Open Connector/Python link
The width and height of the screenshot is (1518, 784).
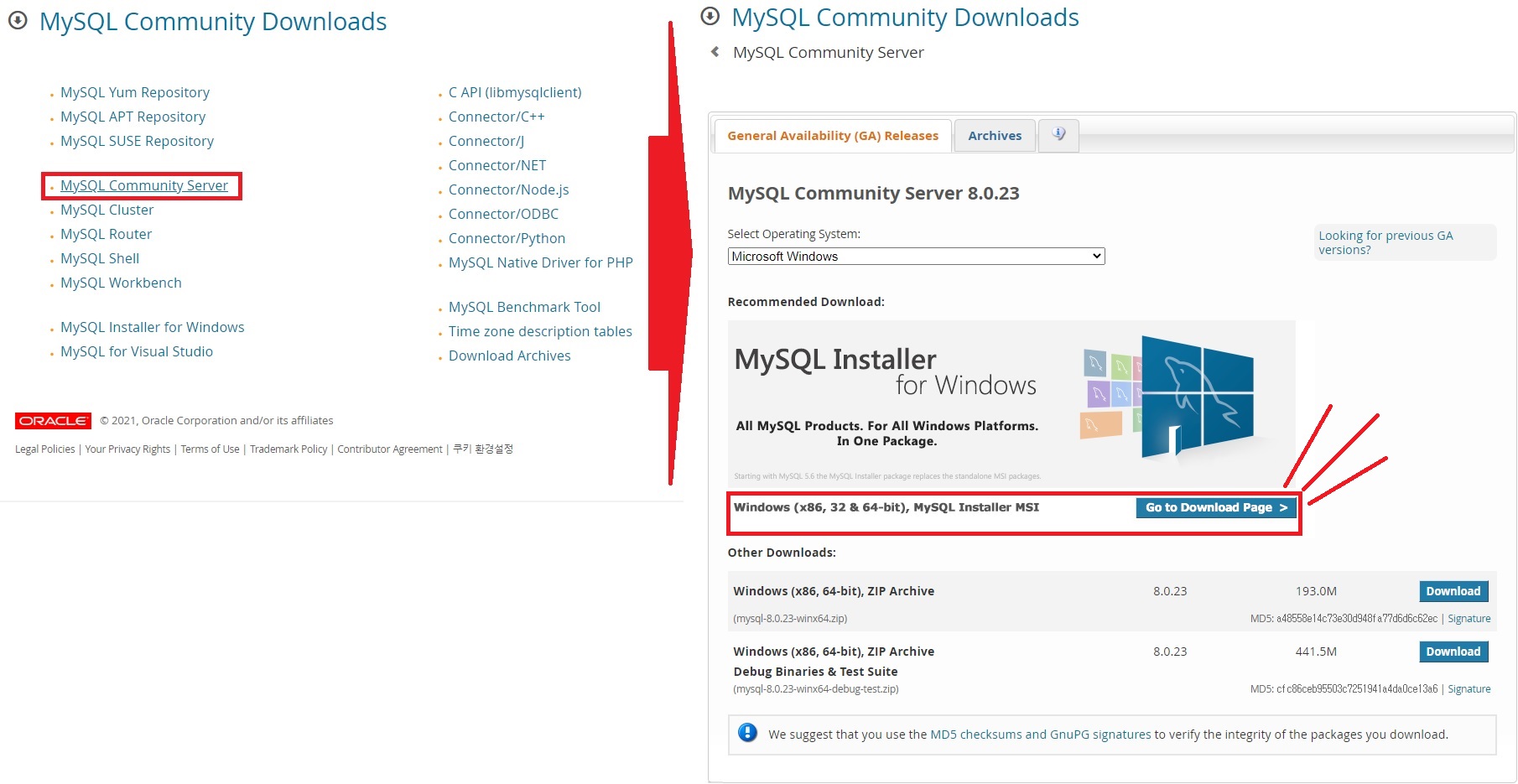coord(507,238)
